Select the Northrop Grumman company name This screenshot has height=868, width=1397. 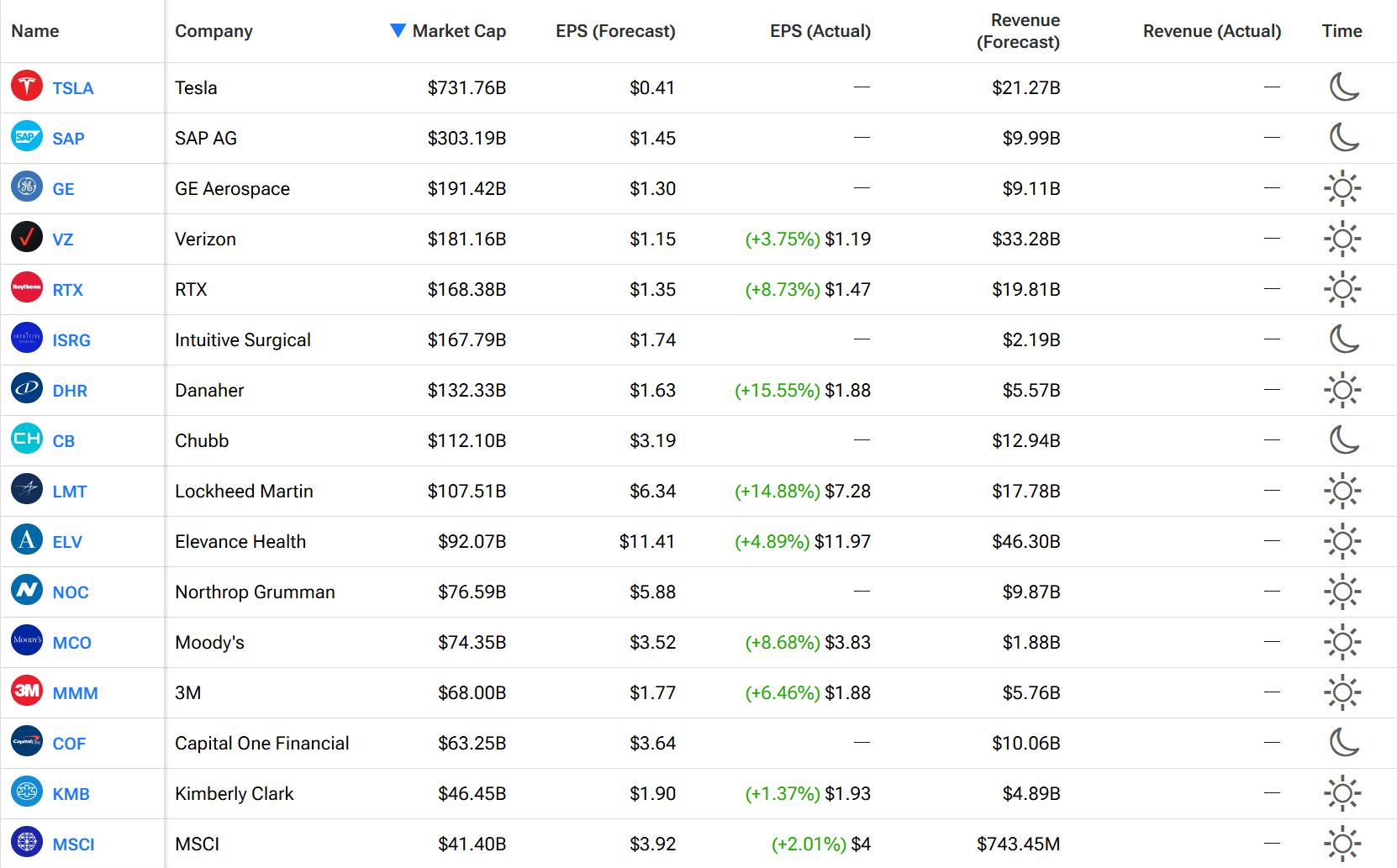pos(255,592)
